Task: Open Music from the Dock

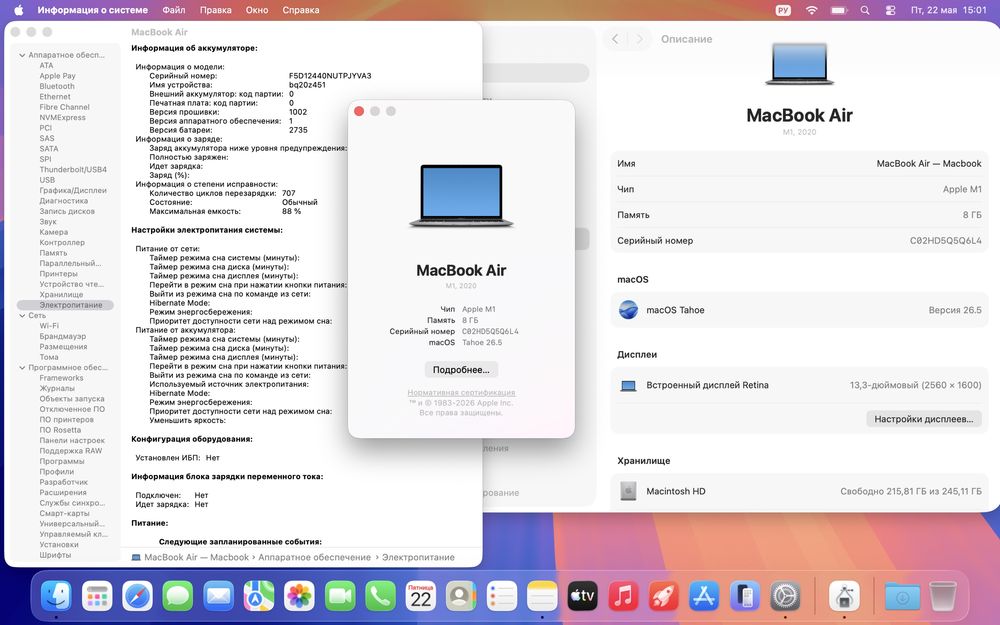Action: click(x=623, y=596)
